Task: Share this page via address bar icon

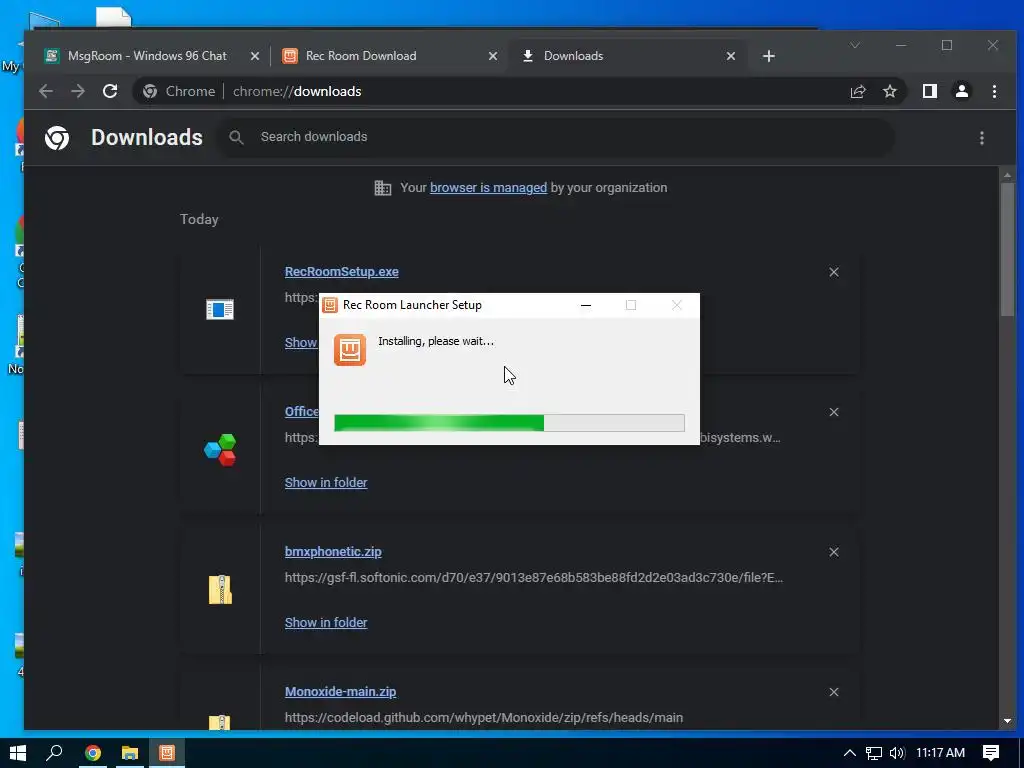Action: pyautogui.click(x=857, y=91)
